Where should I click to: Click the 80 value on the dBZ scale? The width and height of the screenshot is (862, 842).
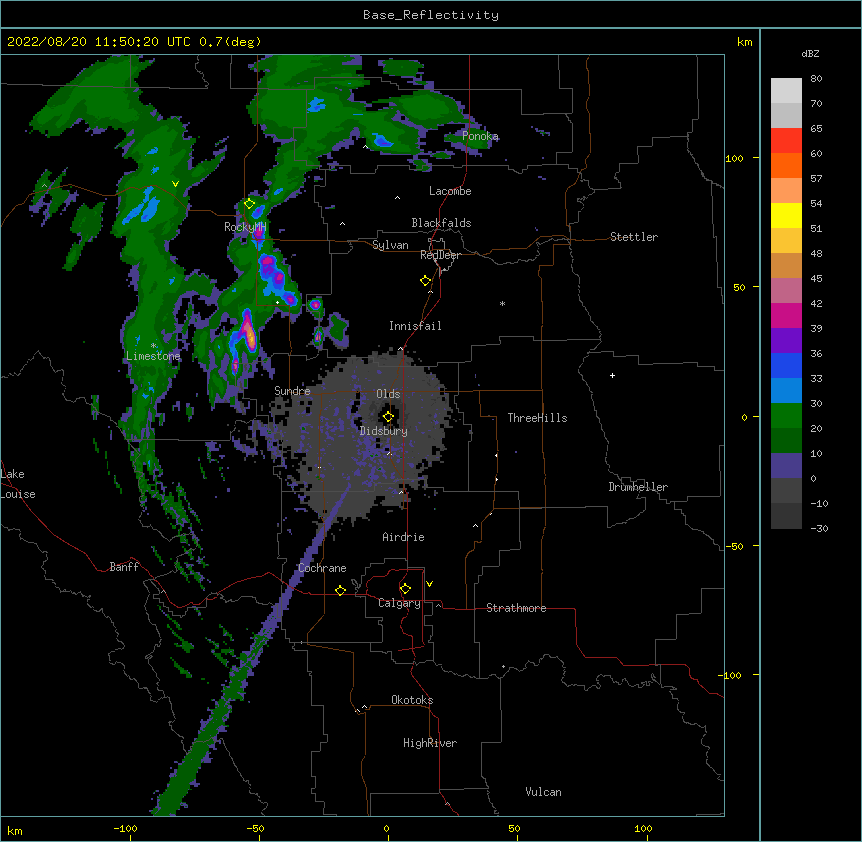tap(816, 79)
